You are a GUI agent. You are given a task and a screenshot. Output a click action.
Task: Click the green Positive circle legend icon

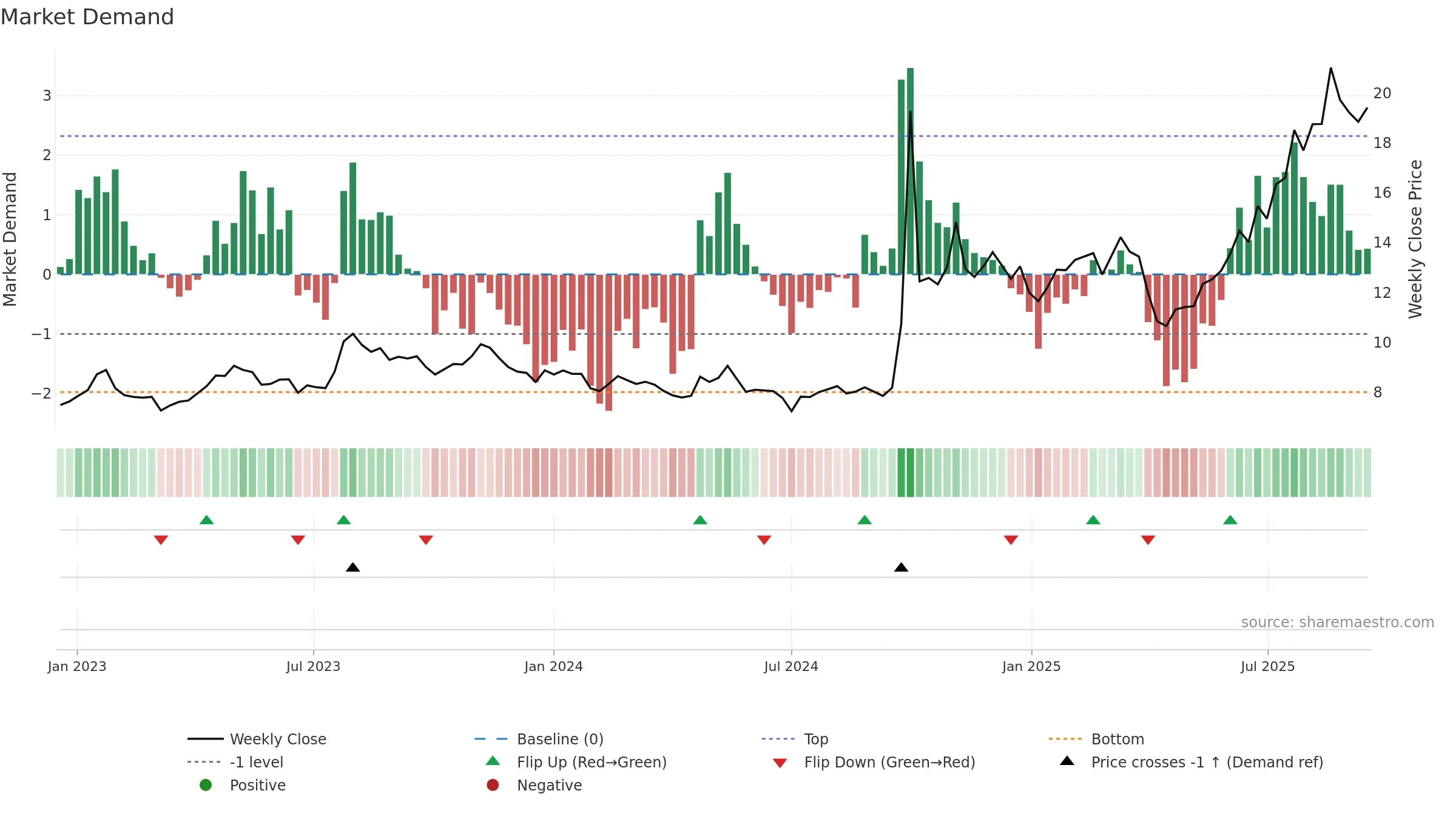(x=206, y=785)
